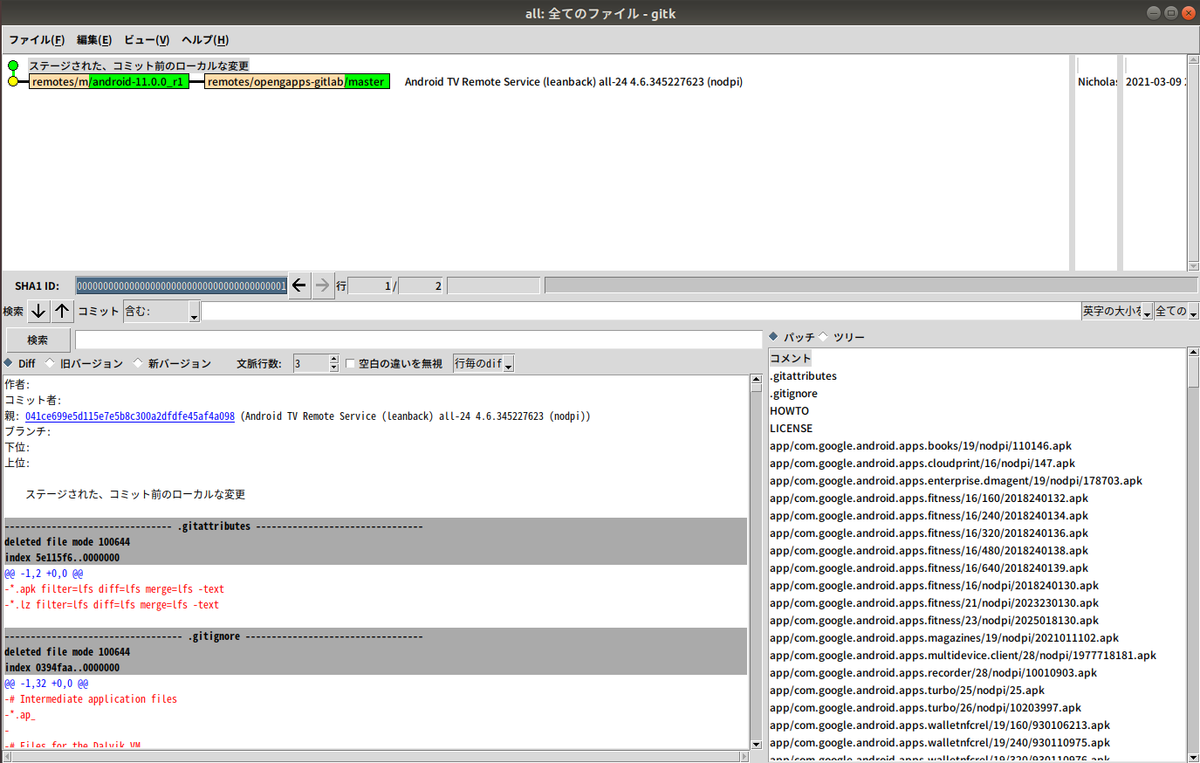This screenshot has height=763, width=1200.
Task: Select walletnfcrel/19/240/930110975.apk file
Action: [x=940, y=743]
